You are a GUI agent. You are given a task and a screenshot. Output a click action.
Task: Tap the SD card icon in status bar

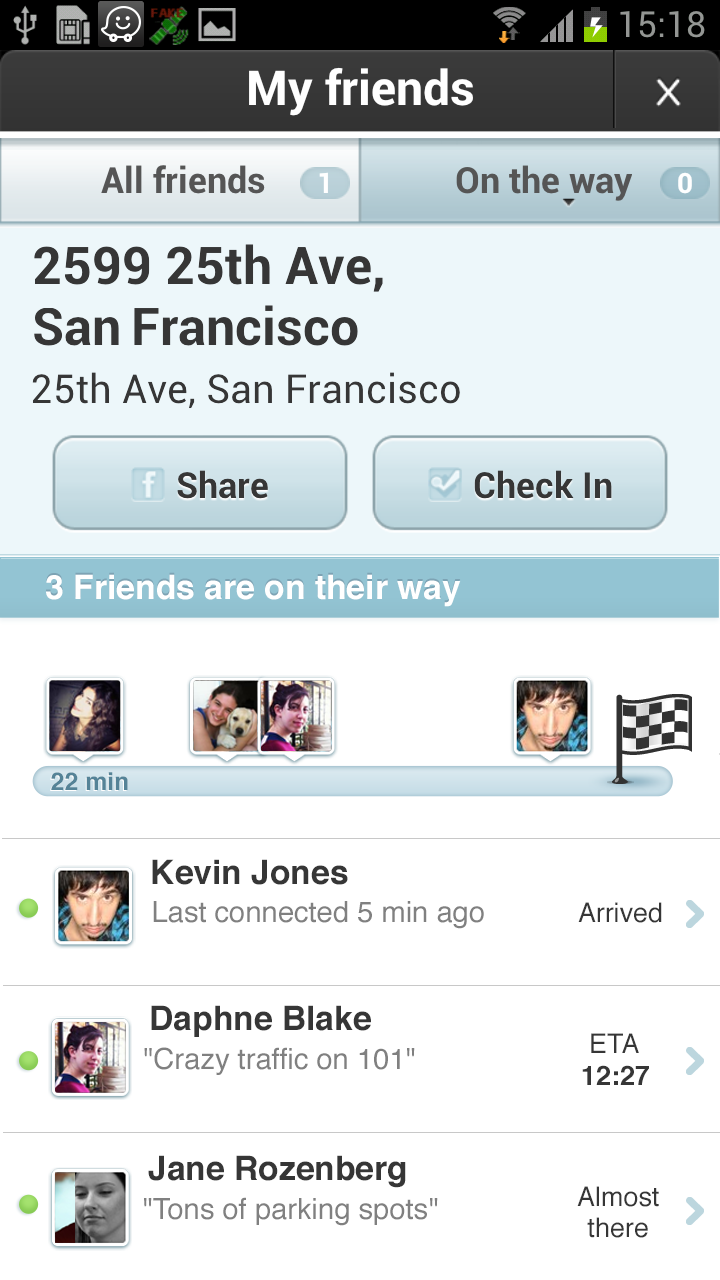(x=72, y=24)
